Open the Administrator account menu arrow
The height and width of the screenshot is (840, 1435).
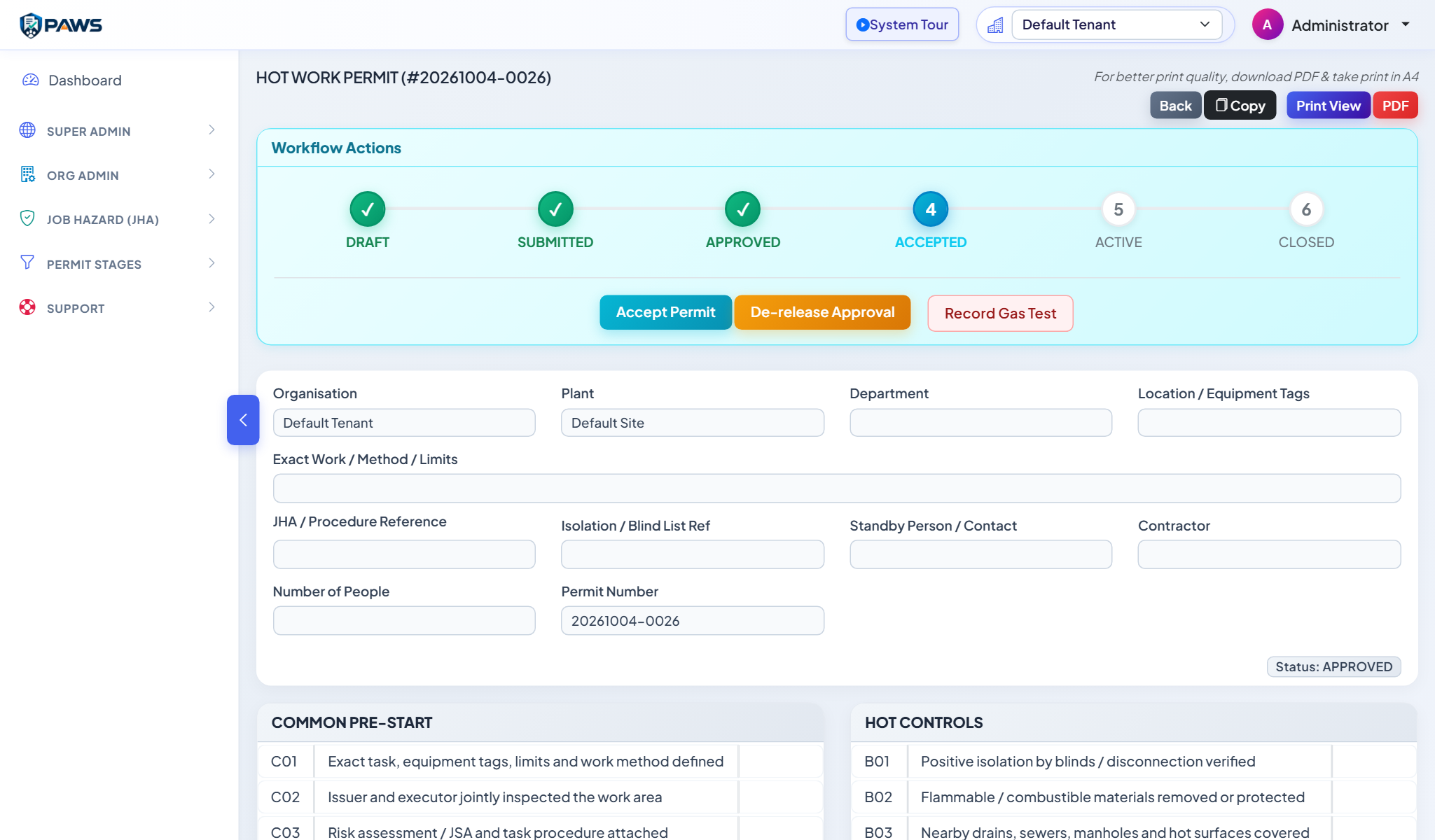(x=1405, y=24)
